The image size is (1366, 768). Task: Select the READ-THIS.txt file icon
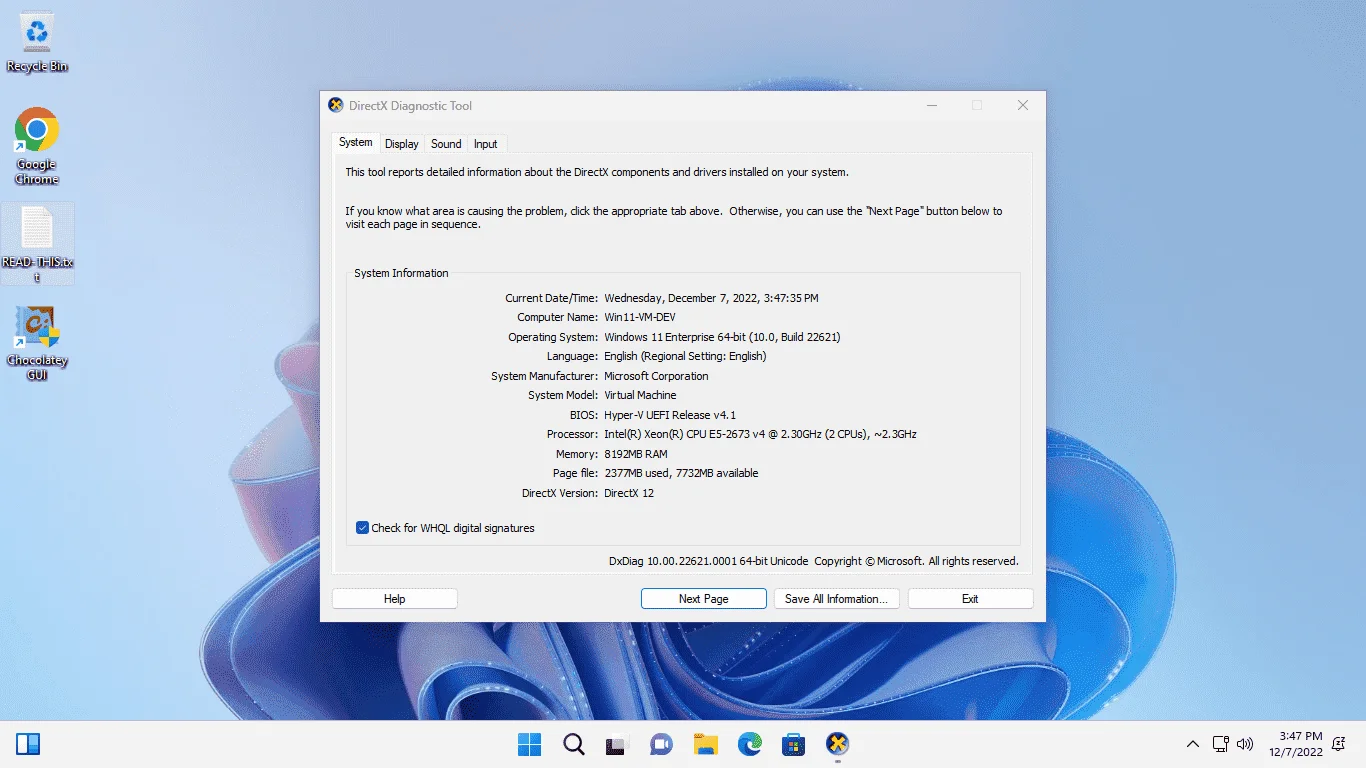(x=37, y=244)
